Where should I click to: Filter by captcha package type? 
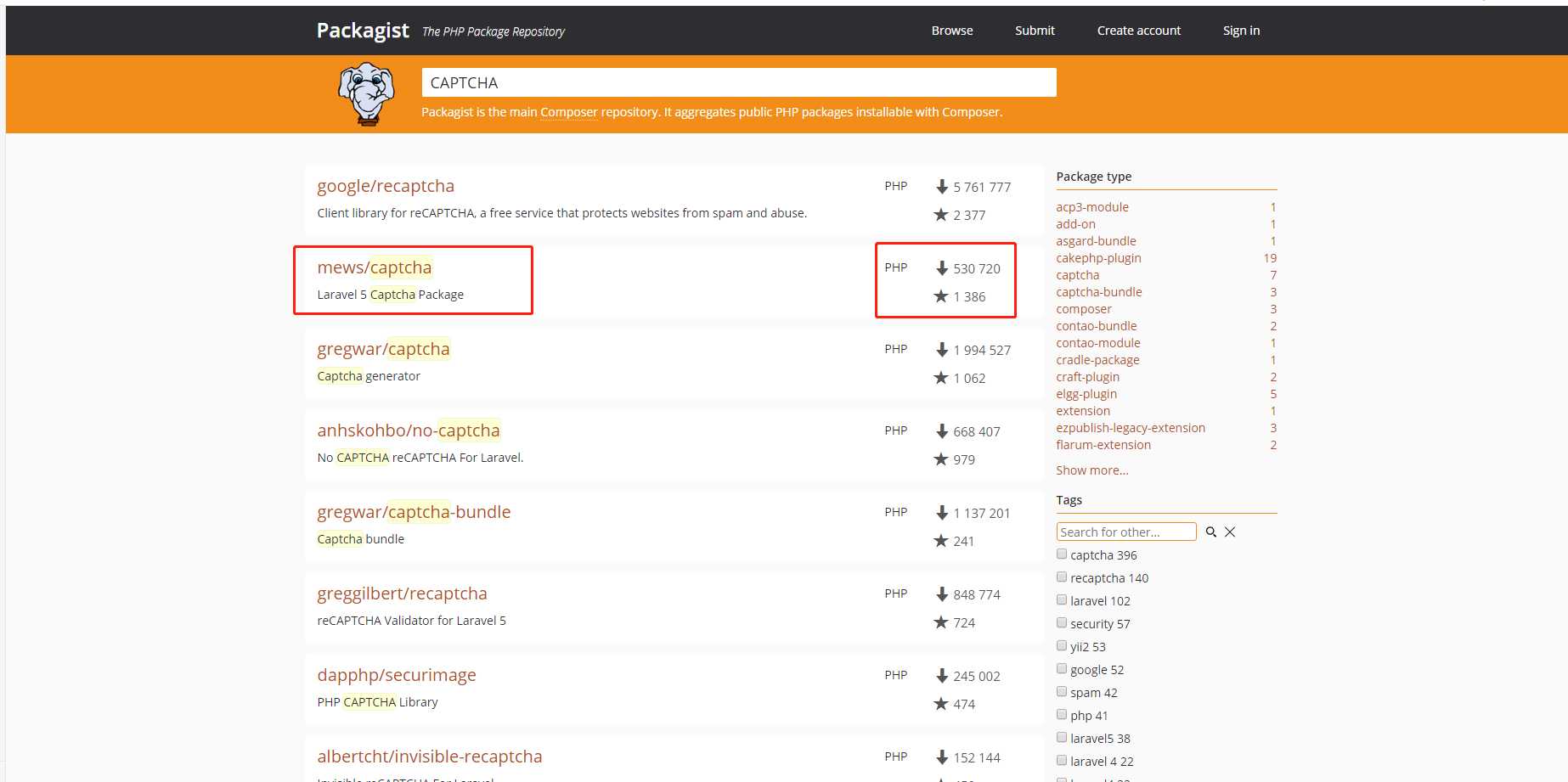click(x=1077, y=275)
